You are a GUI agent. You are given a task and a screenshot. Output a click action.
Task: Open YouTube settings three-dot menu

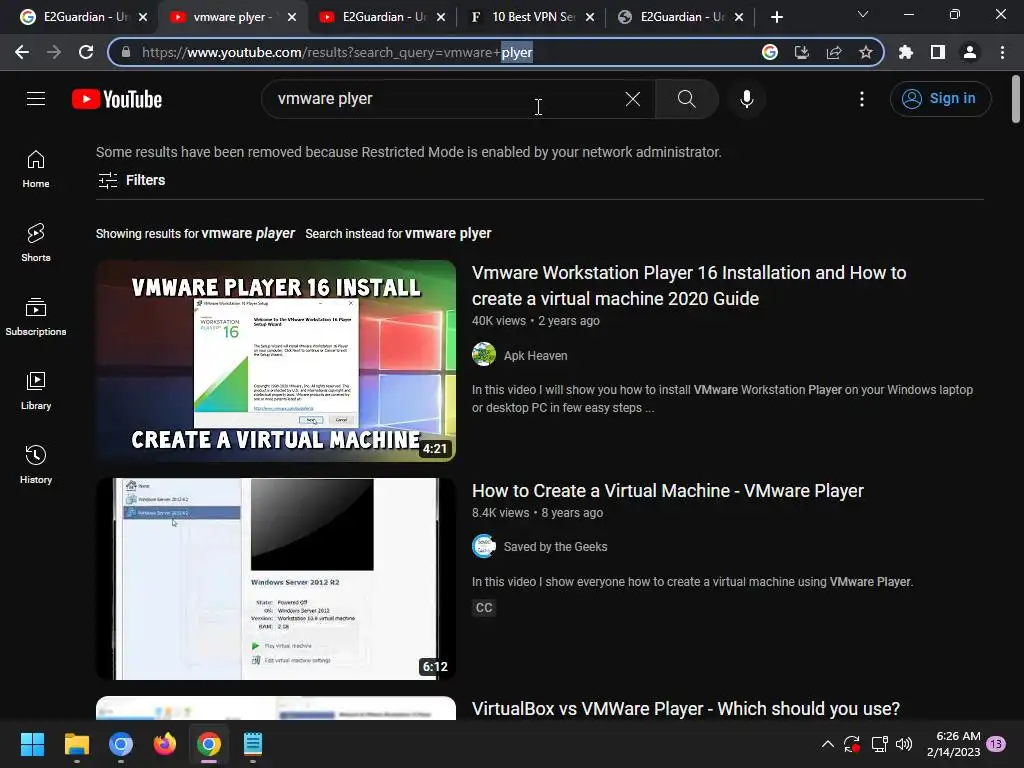[862, 99]
